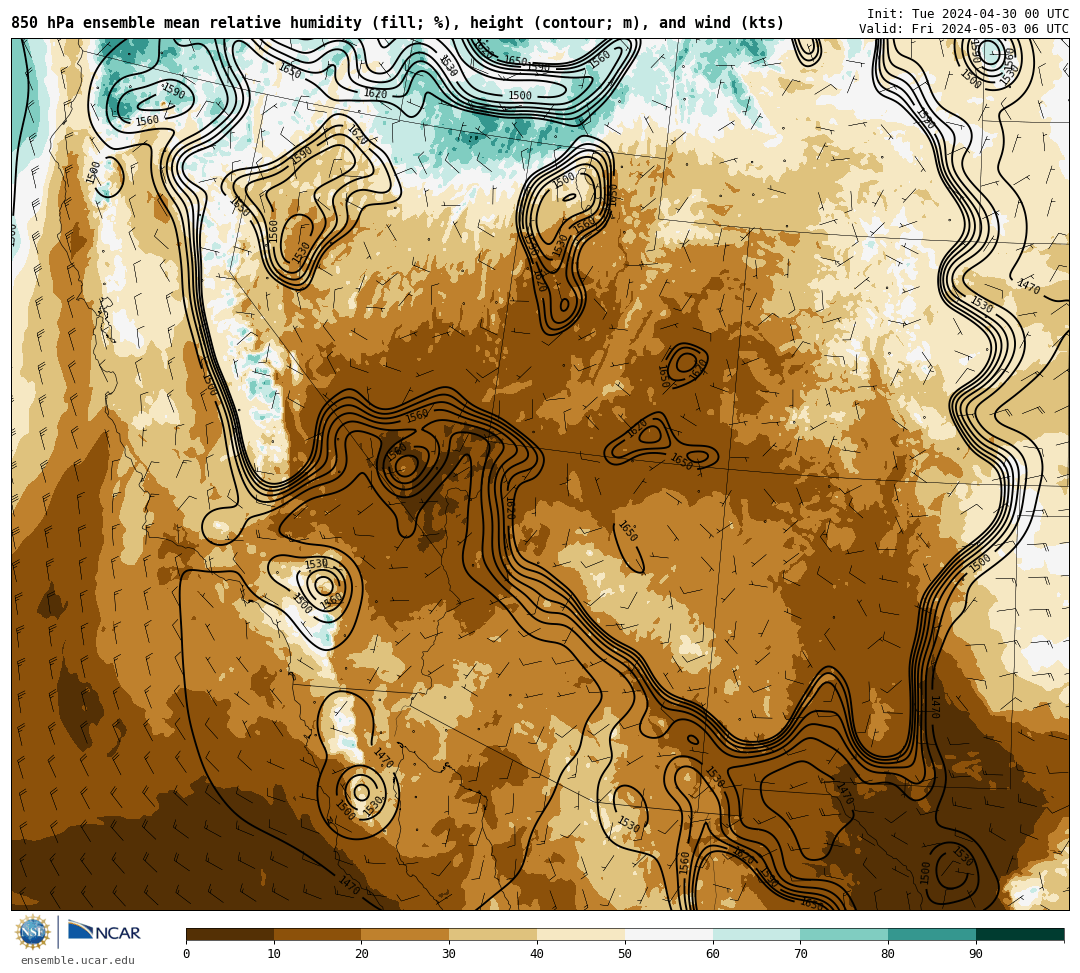Click the colorbar tick label 90
The image size is (1080, 973).
tap(976, 954)
